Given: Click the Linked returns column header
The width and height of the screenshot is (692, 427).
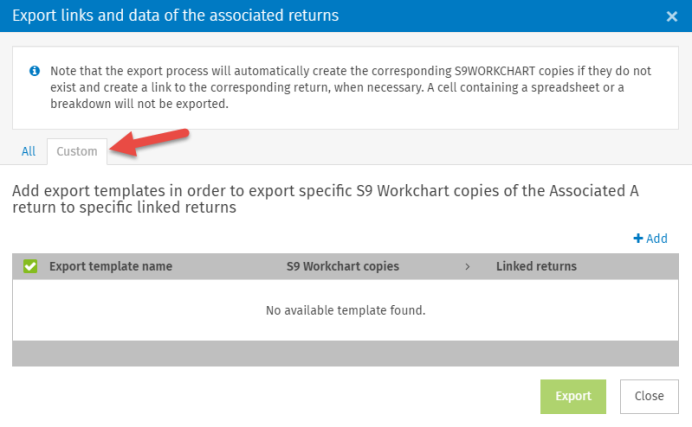Looking at the screenshot, I should coord(536,266).
